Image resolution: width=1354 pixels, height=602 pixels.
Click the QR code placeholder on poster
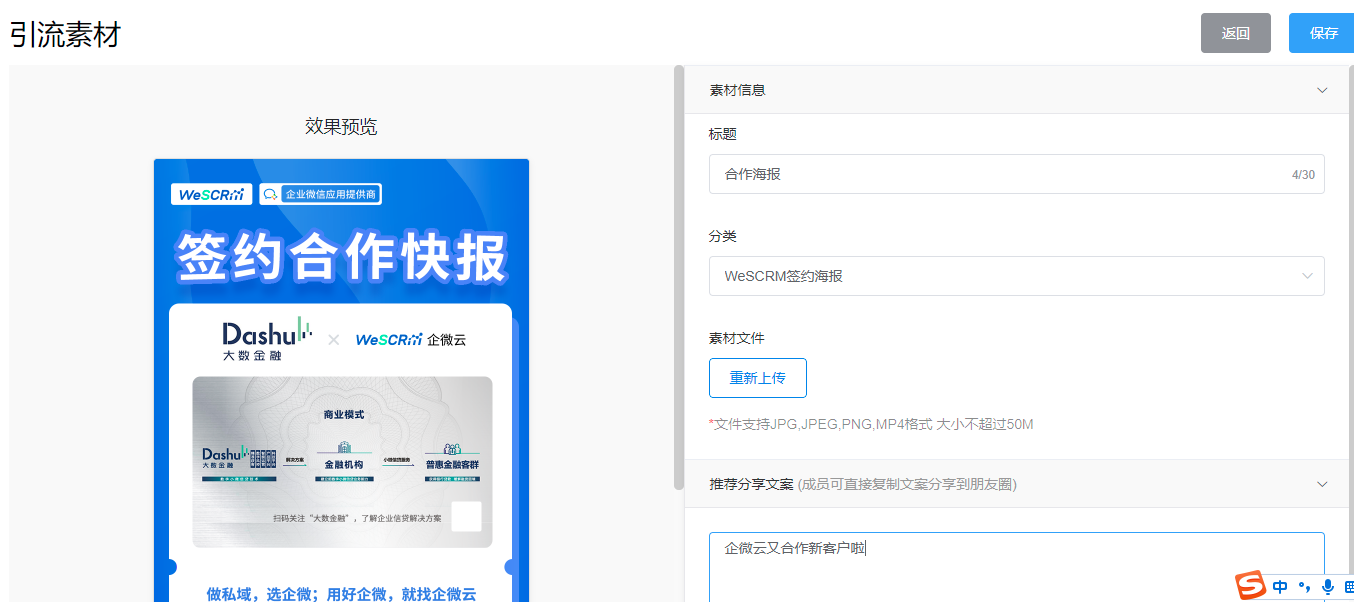pos(466,517)
